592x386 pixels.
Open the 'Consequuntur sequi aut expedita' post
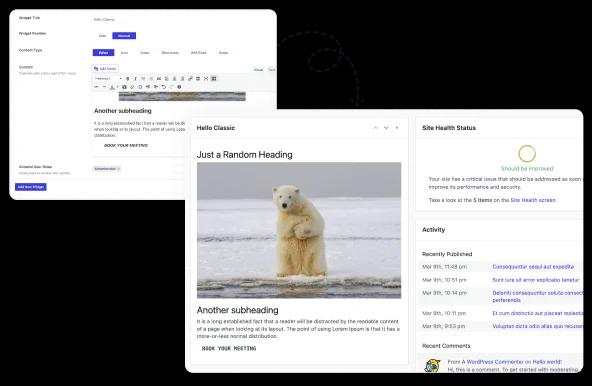(x=533, y=267)
